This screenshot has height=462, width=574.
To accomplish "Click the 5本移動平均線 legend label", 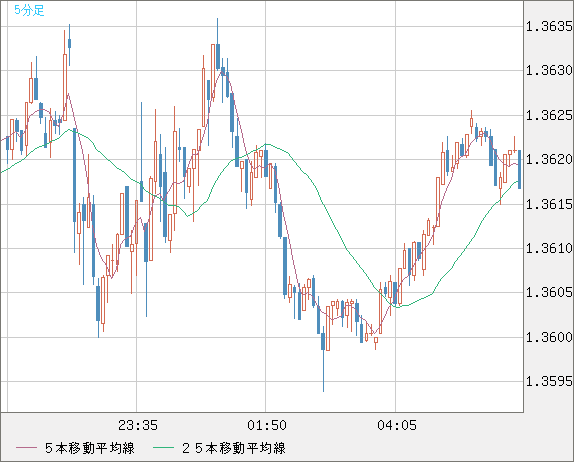I will (x=90, y=448).
